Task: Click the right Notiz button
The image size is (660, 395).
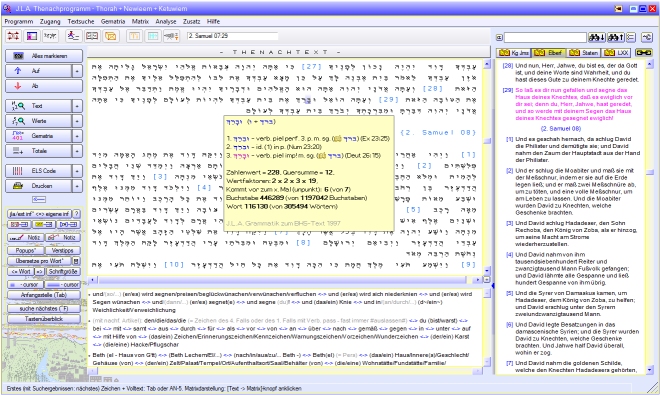Action: 63,238
